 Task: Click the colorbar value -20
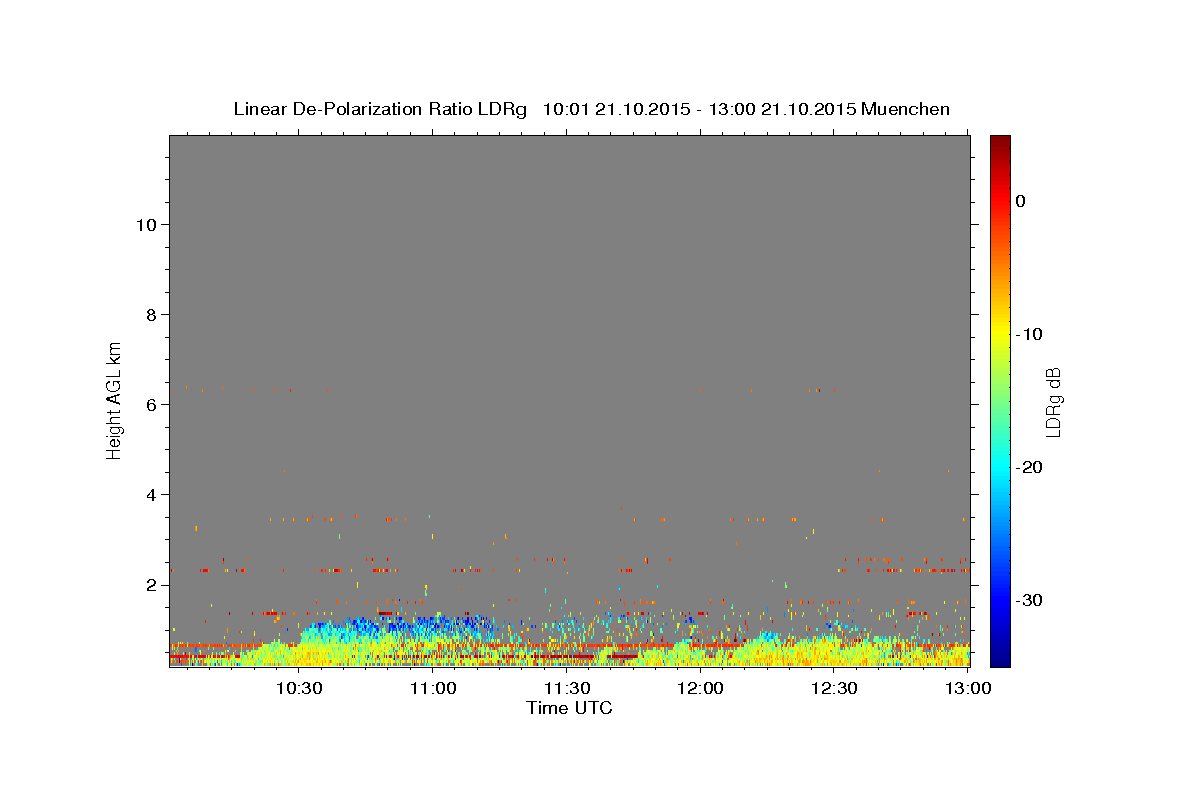[1029, 467]
